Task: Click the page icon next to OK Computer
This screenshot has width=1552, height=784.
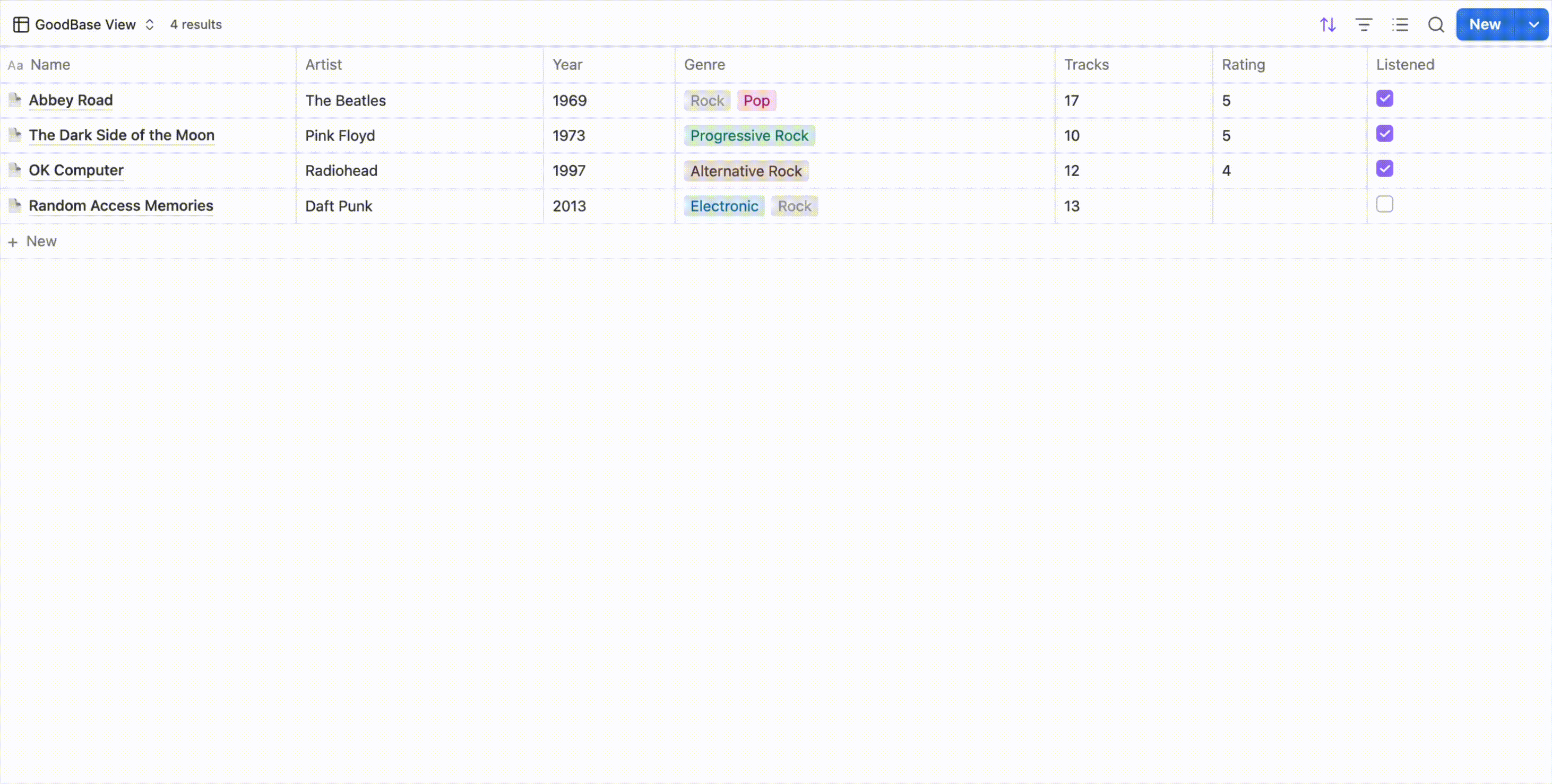Action: 15,170
